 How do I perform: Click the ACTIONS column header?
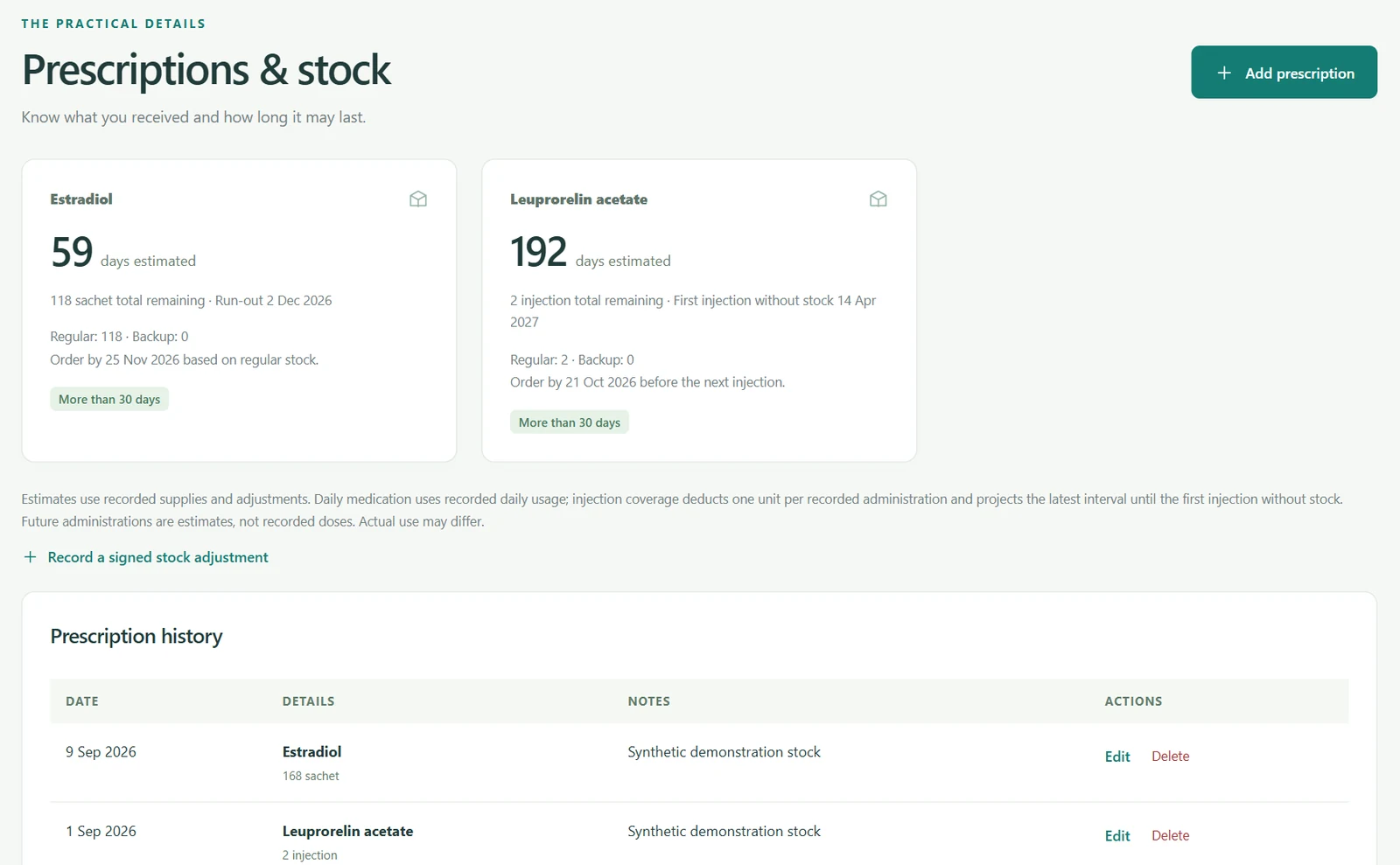click(x=1133, y=701)
